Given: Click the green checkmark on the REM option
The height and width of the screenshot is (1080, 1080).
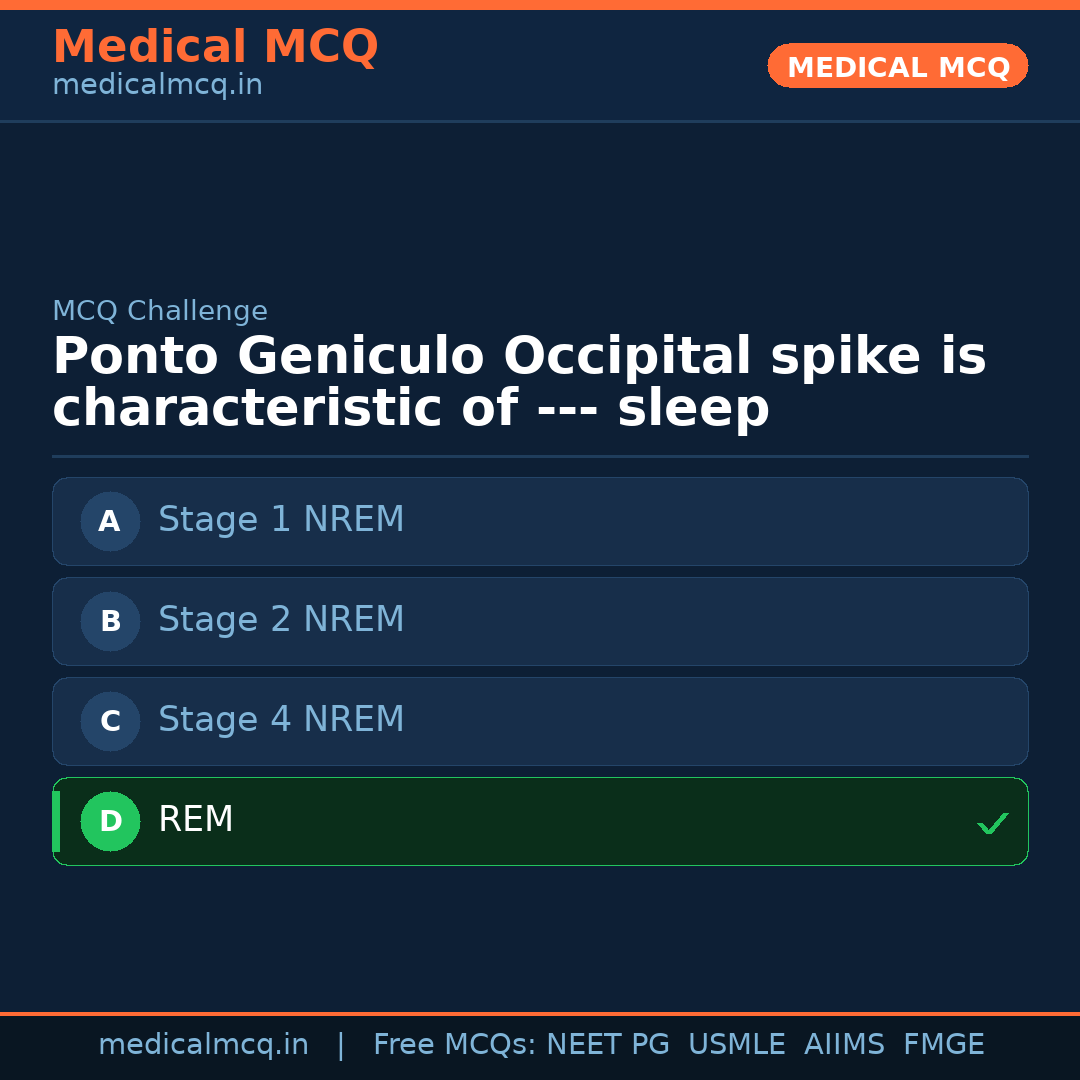Looking at the screenshot, I should tap(992, 824).
